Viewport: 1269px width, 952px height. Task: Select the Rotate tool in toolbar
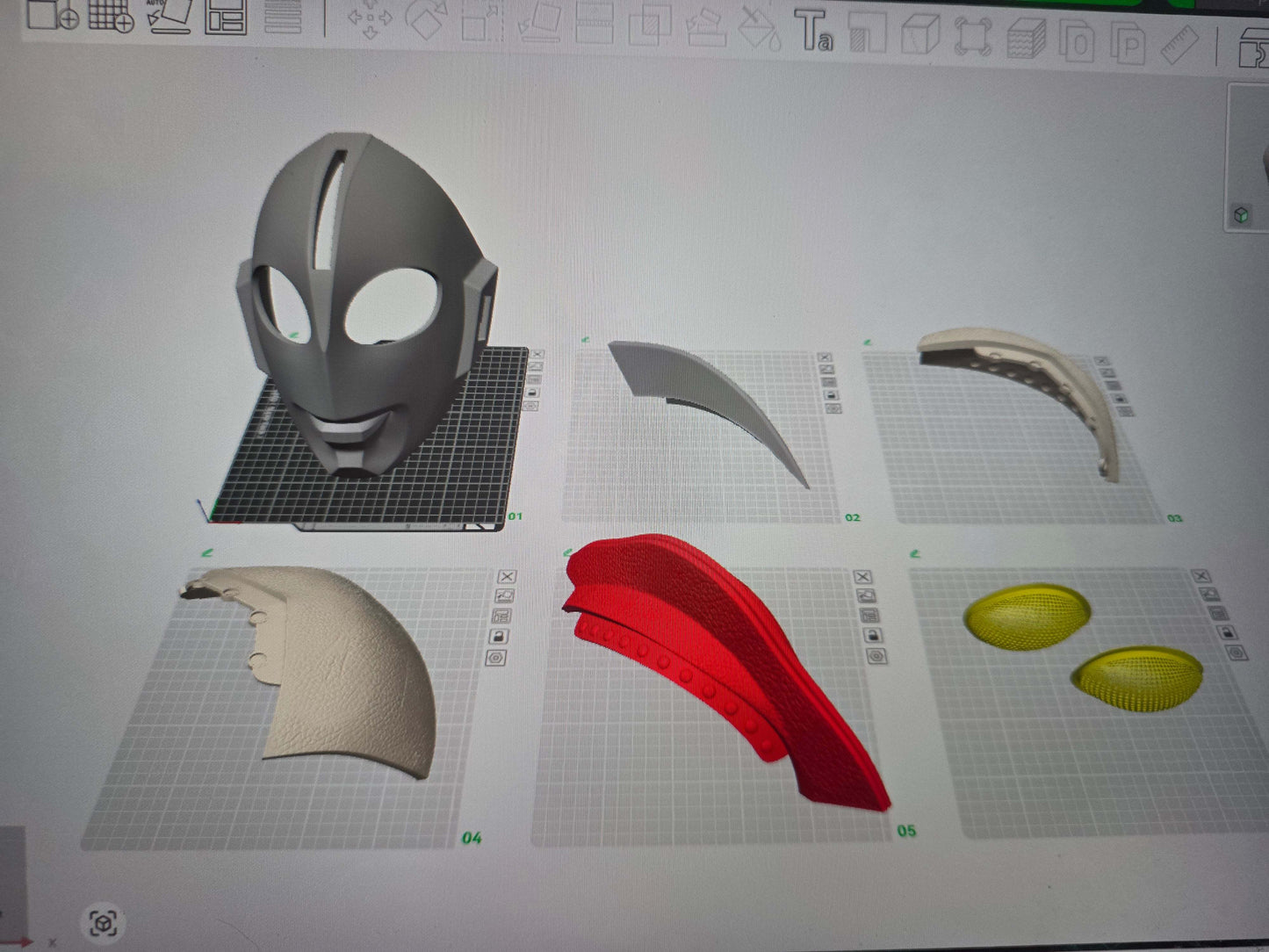tap(425, 20)
